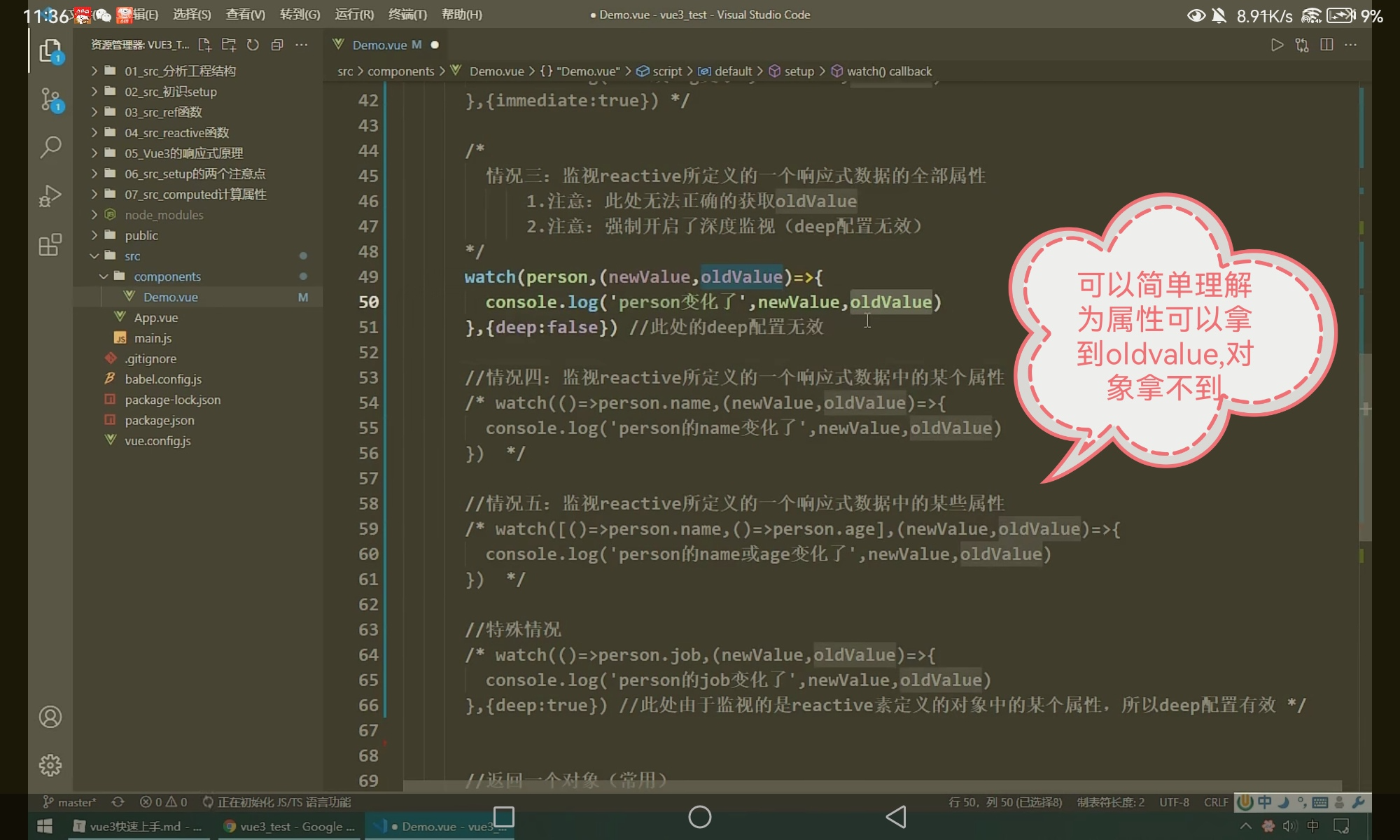Viewport: 1400px width, 840px height.
Task: Click the Run Code play icon
Action: click(1277, 45)
